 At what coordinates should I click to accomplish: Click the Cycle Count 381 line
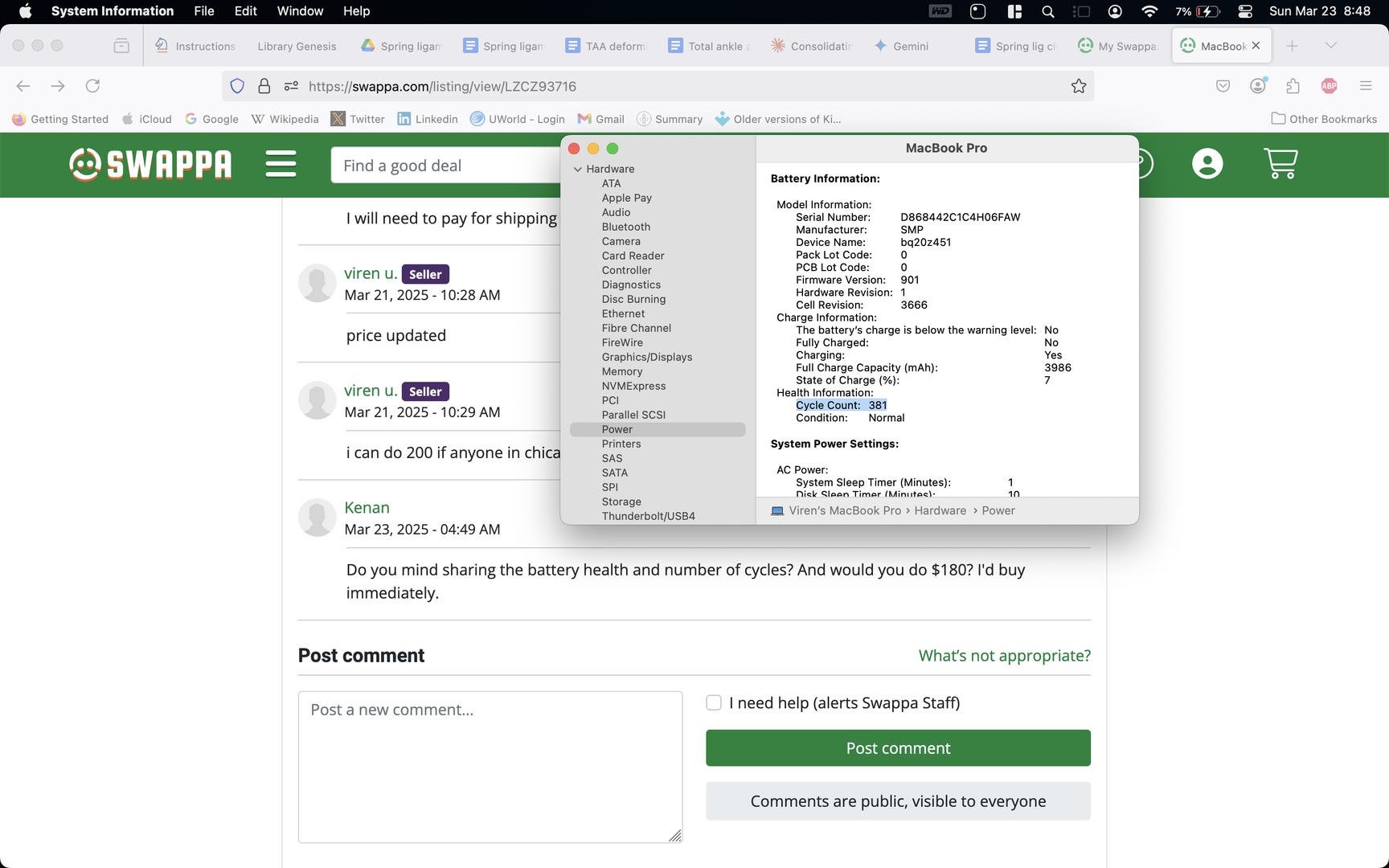click(x=841, y=405)
